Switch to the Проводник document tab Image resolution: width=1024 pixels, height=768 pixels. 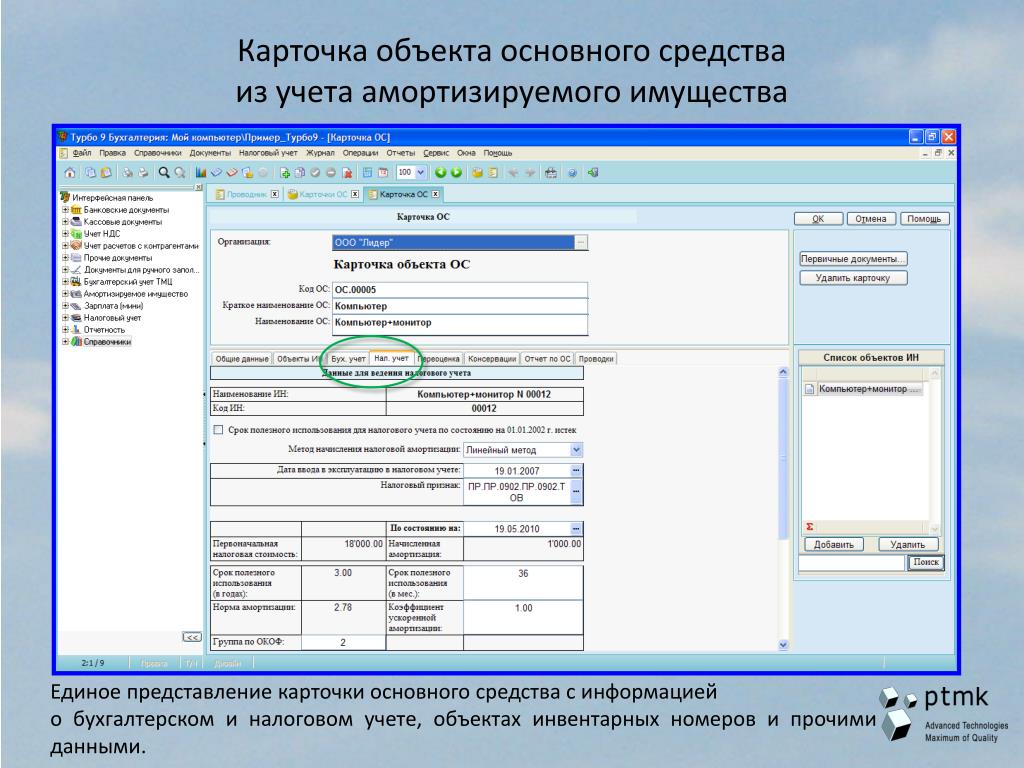tap(247, 194)
